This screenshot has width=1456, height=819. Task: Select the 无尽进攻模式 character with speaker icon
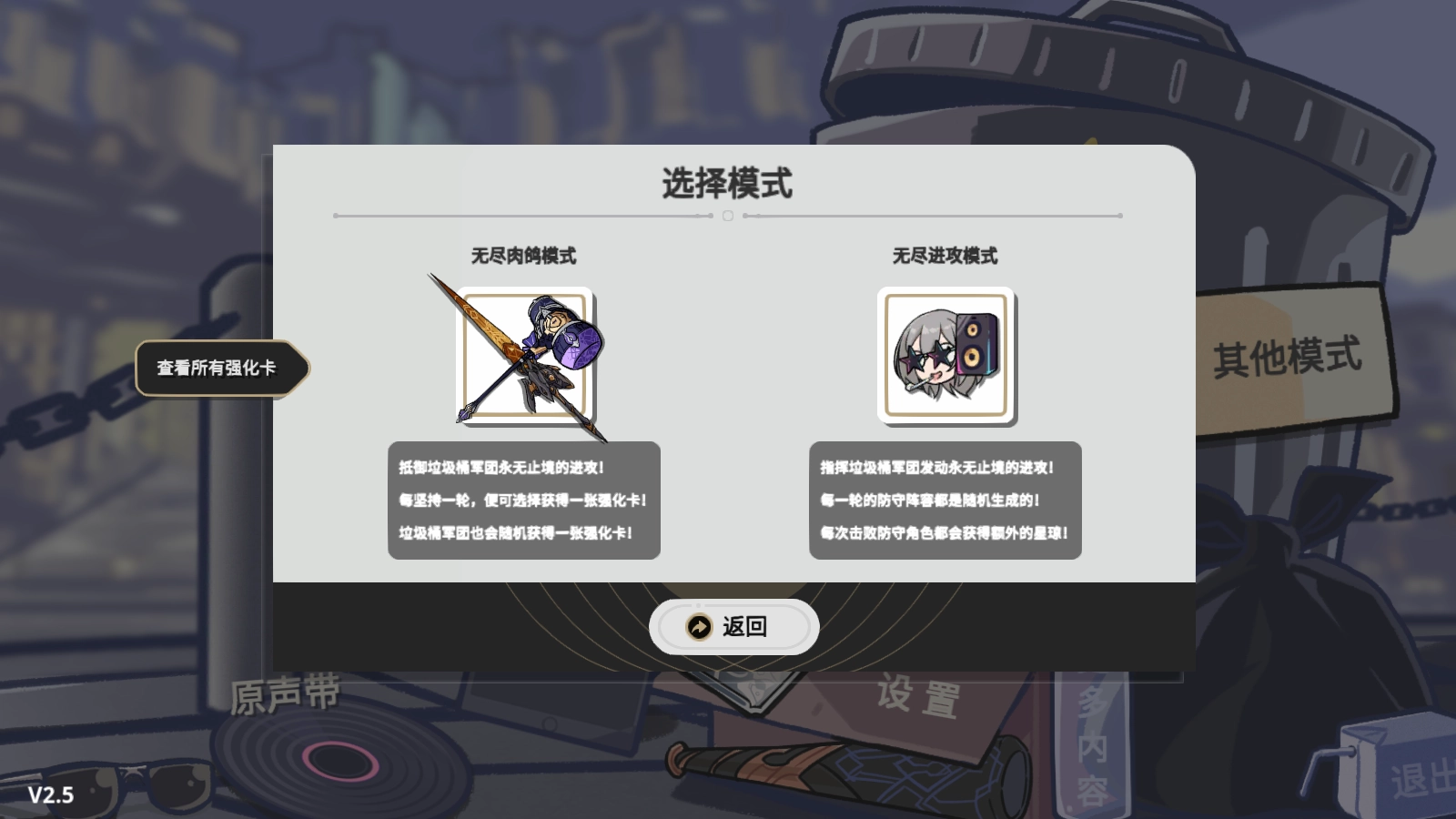[946, 356]
